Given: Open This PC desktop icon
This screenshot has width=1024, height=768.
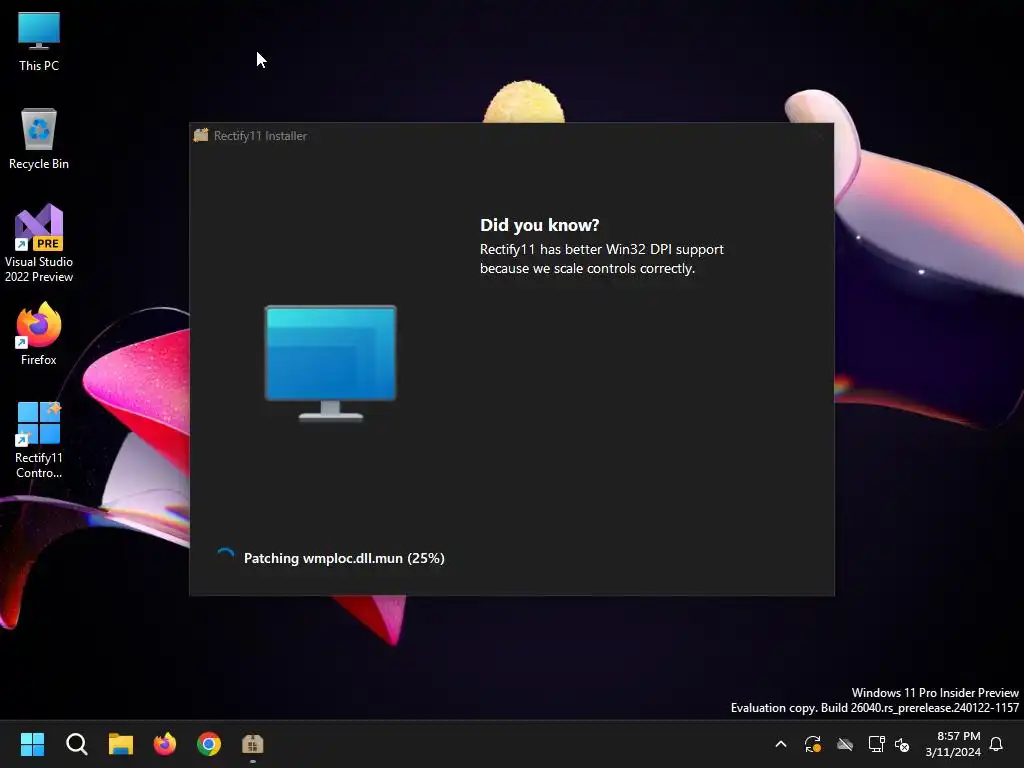Looking at the screenshot, I should (x=39, y=41).
